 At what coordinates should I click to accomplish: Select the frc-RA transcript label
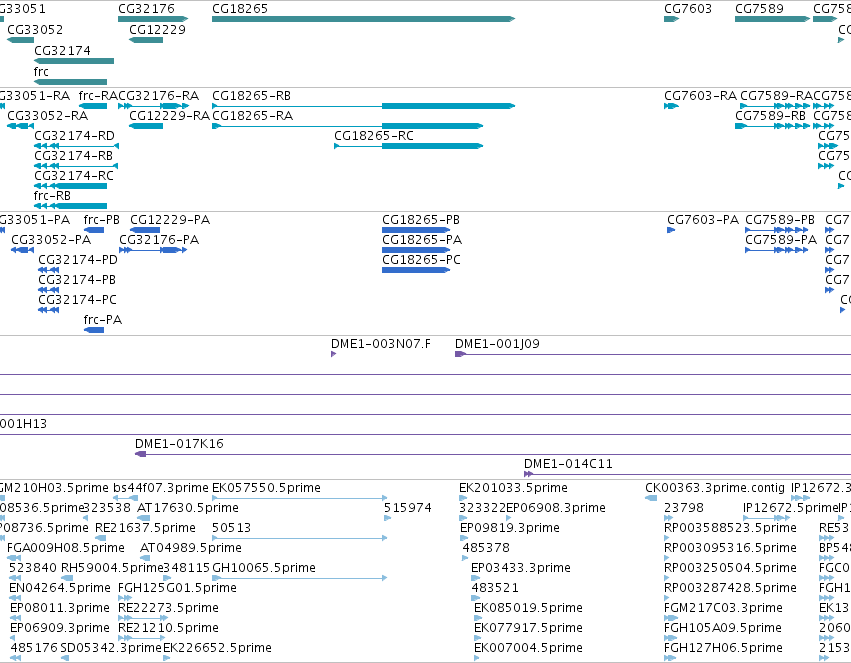click(98, 95)
